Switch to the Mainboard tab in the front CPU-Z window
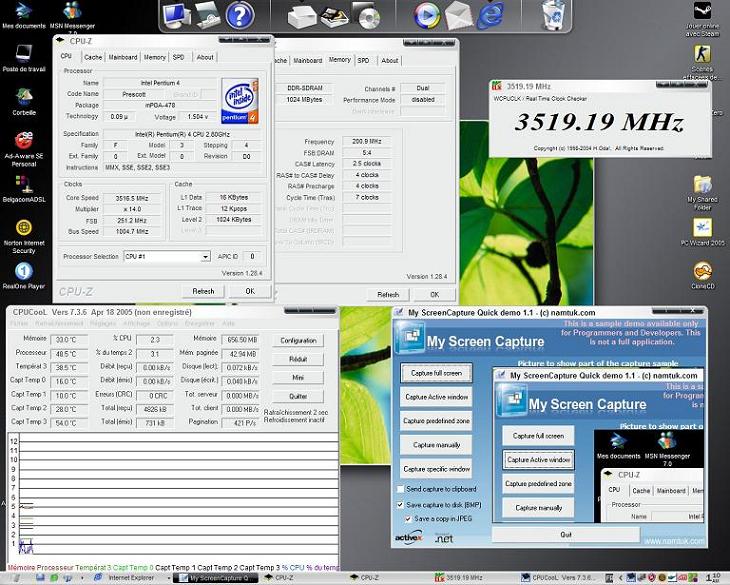Viewport: 730px width, 585px height. click(x=123, y=57)
